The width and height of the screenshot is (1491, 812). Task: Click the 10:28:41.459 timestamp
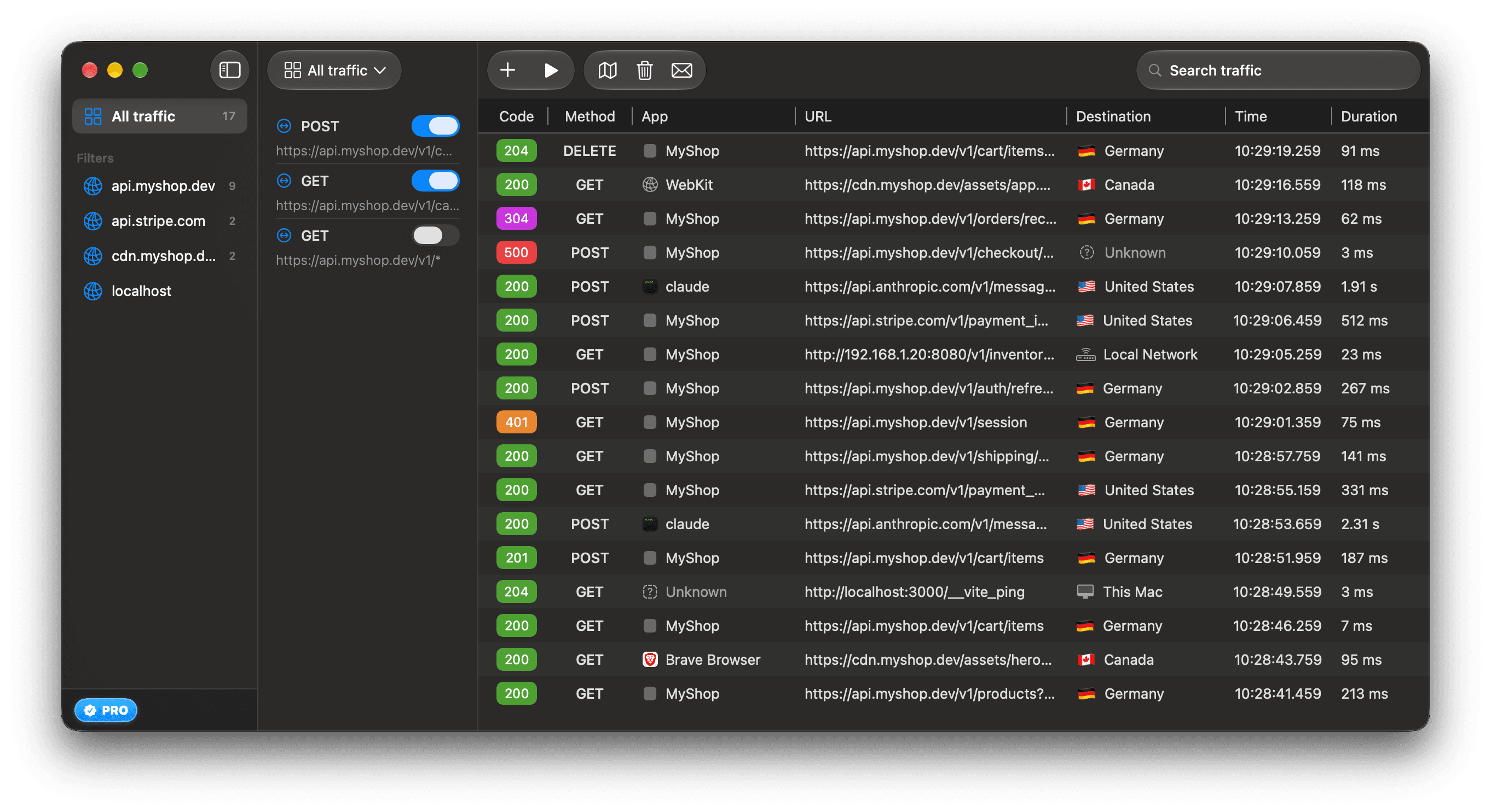(1278, 693)
